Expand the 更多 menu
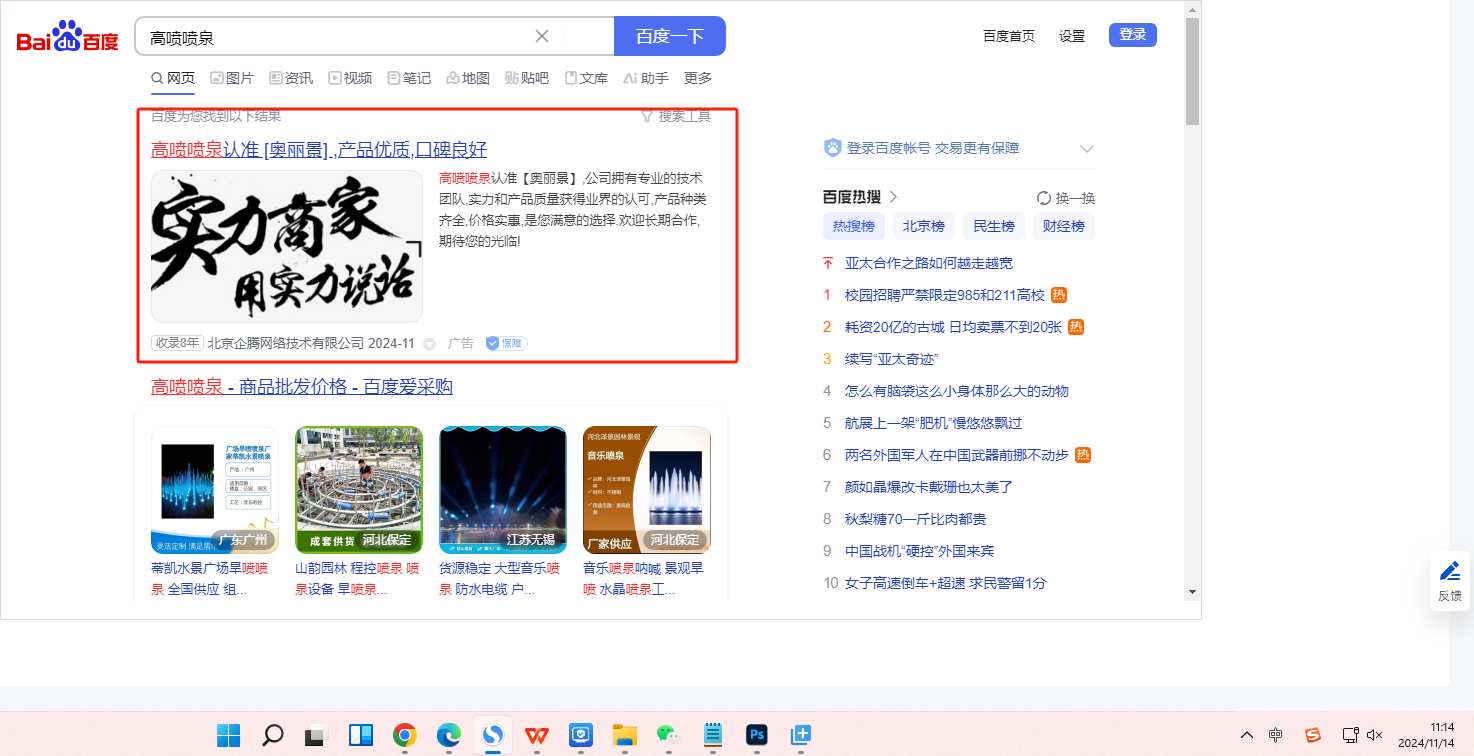Screen dimensions: 1474x756 pos(698,78)
